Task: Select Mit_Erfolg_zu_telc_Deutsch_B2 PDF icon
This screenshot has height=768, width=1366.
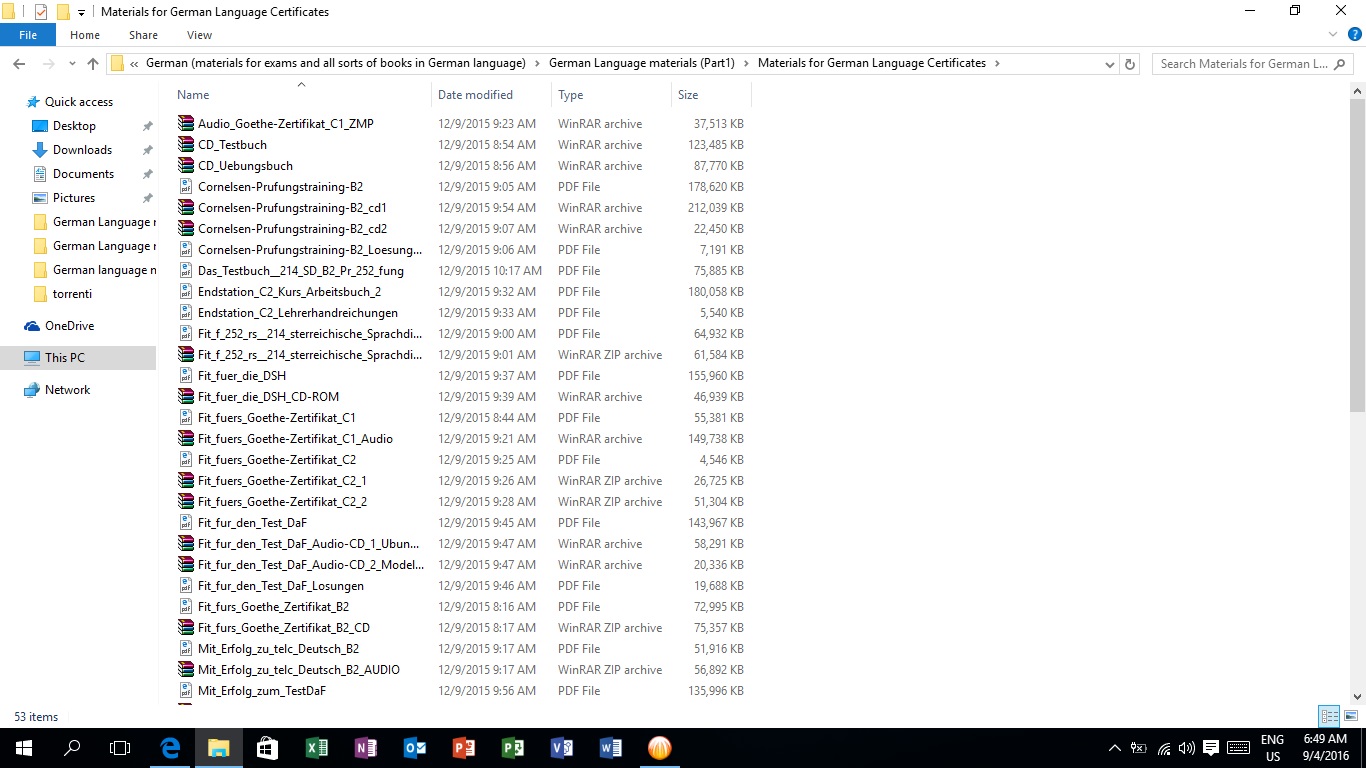Action: (x=185, y=649)
